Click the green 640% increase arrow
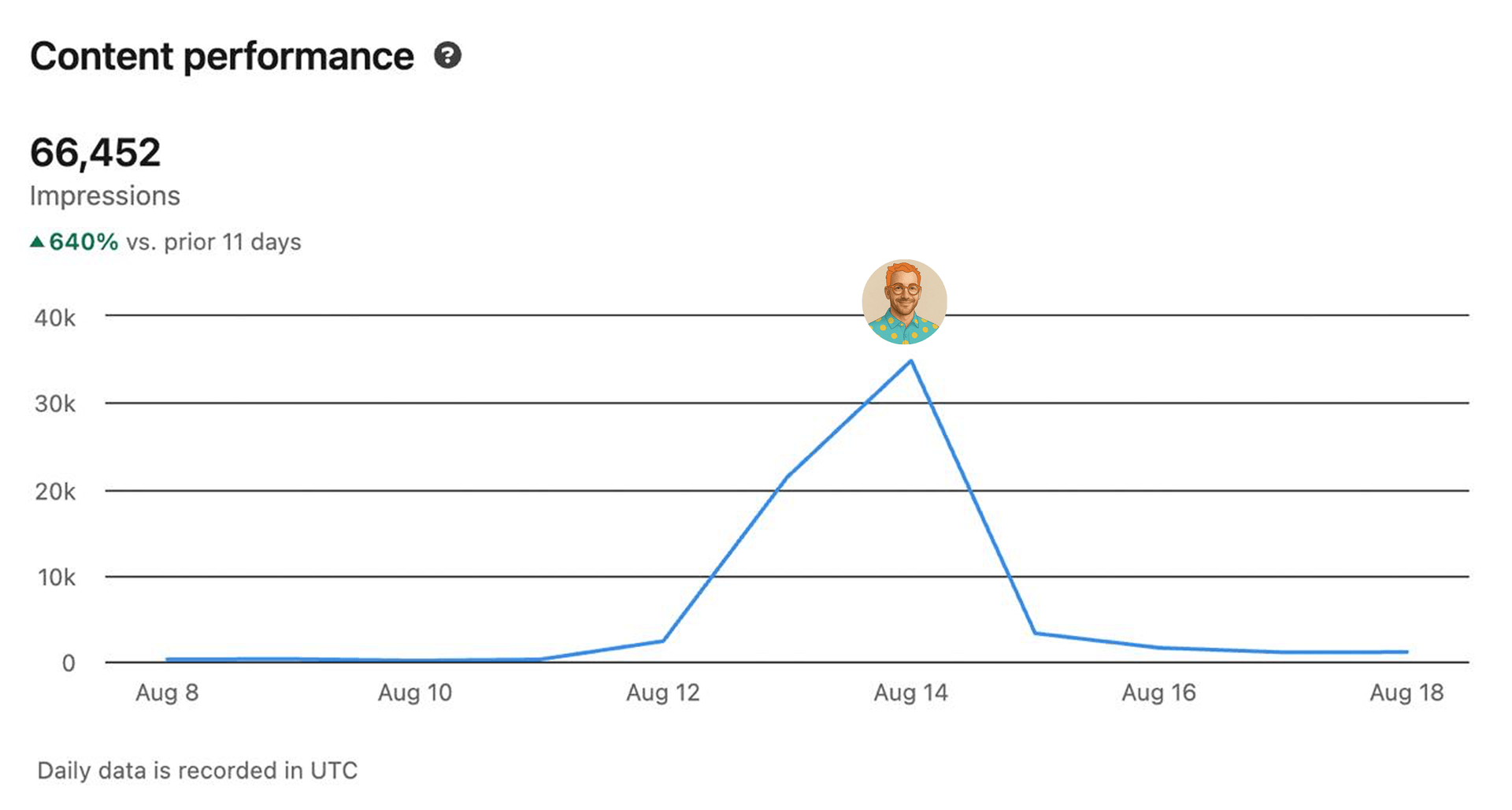The image size is (1512, 810). coord(37,242)
